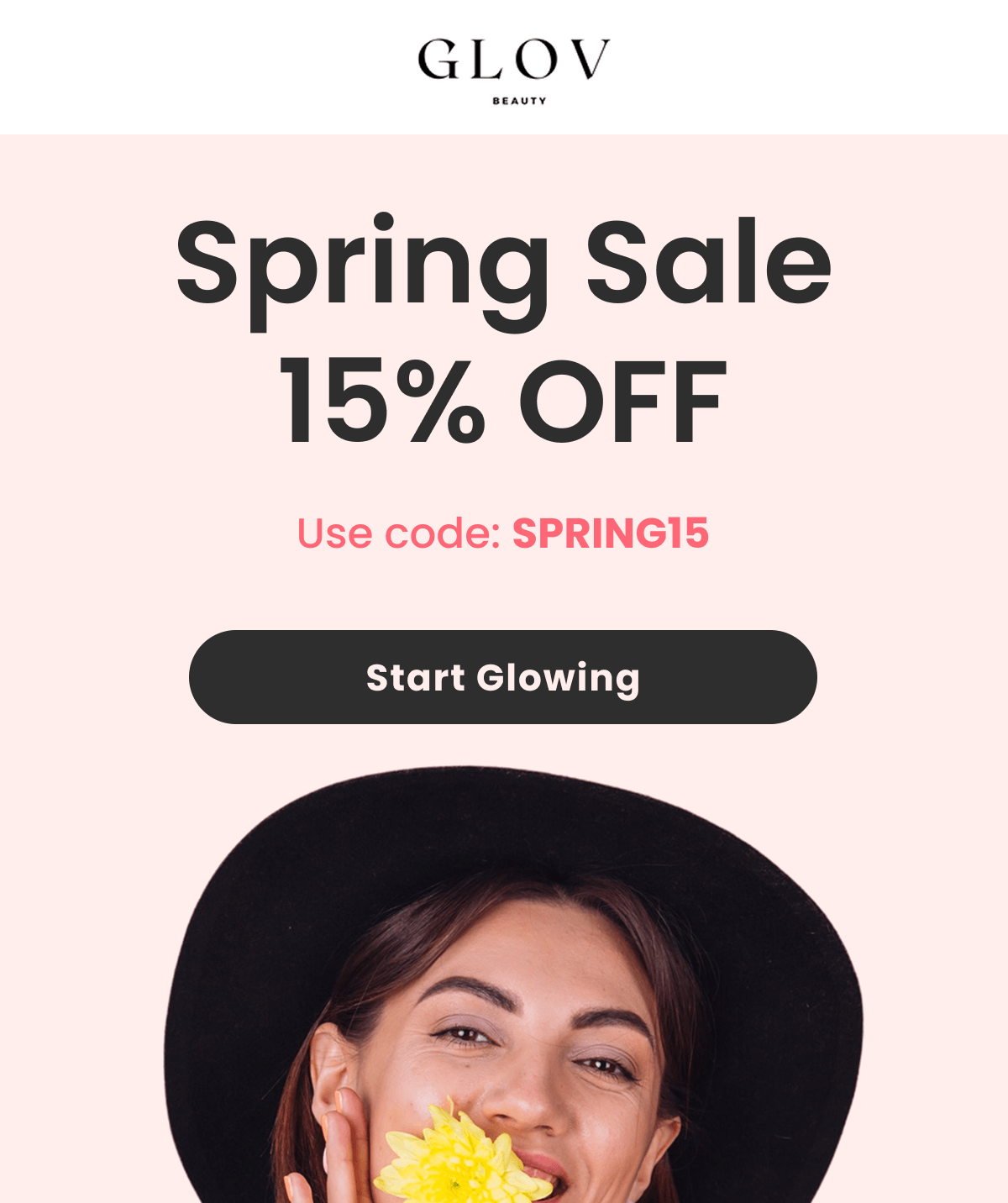The width and height of the screenshot is (1008, 1203).
Task: Select the Spring Sale headline
Action: 504,271
